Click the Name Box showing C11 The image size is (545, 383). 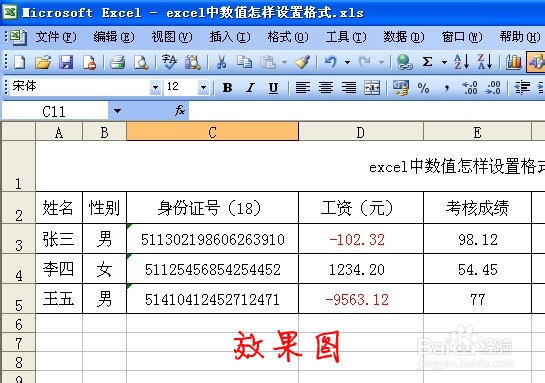coord(55,111)
